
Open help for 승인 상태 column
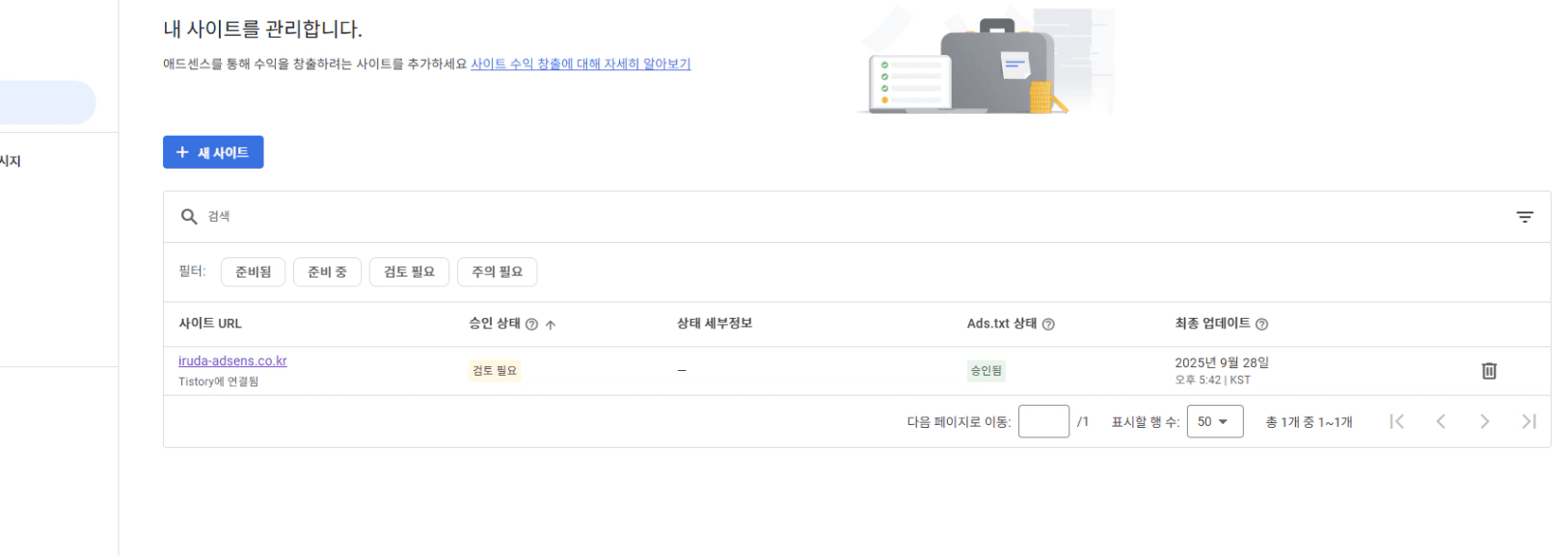click(x=531, y=325)
